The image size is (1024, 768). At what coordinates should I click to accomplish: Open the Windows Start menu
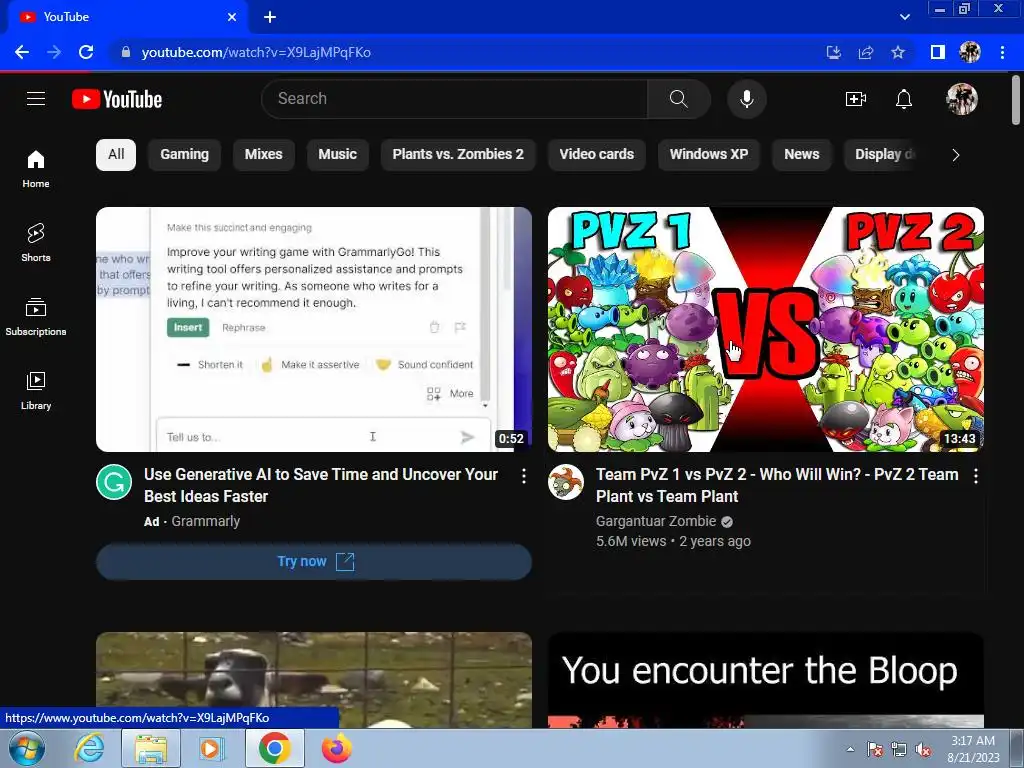(x=27, y=748)
